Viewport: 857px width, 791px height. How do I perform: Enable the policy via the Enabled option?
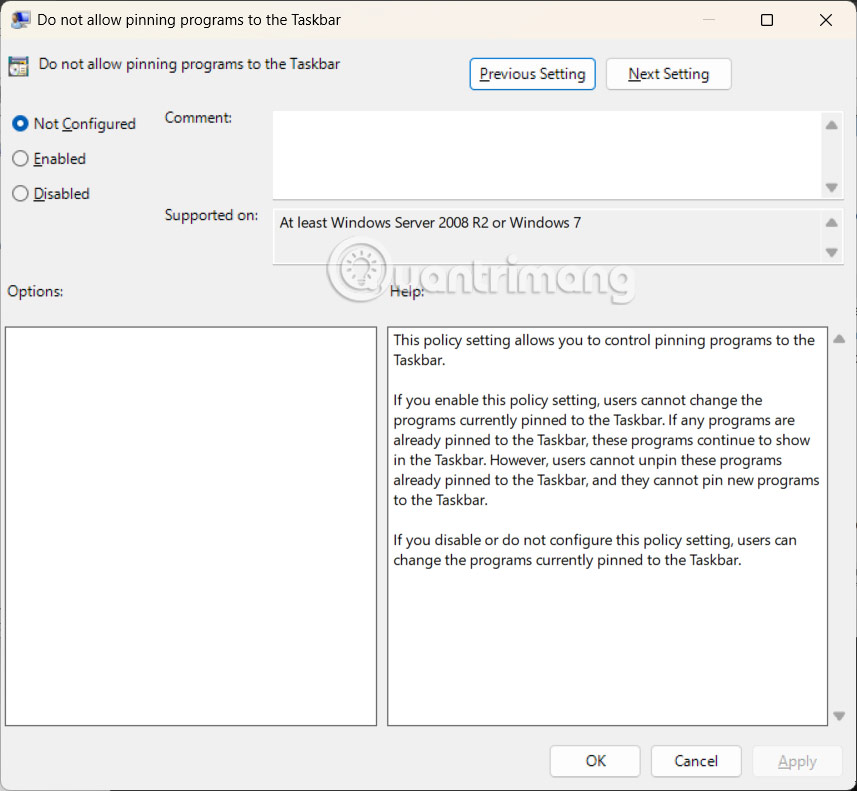(21, 158)
